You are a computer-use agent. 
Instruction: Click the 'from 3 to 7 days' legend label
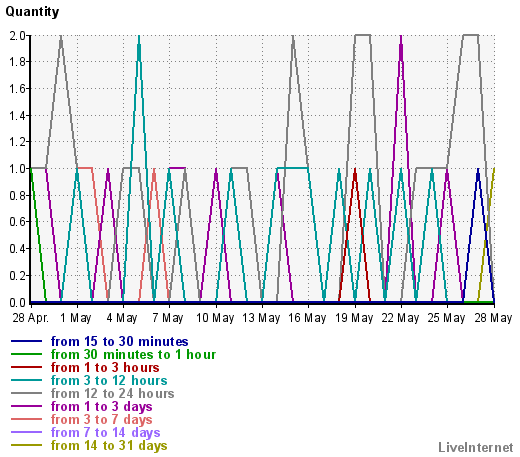pyautogui.click(x=101, y=419)
